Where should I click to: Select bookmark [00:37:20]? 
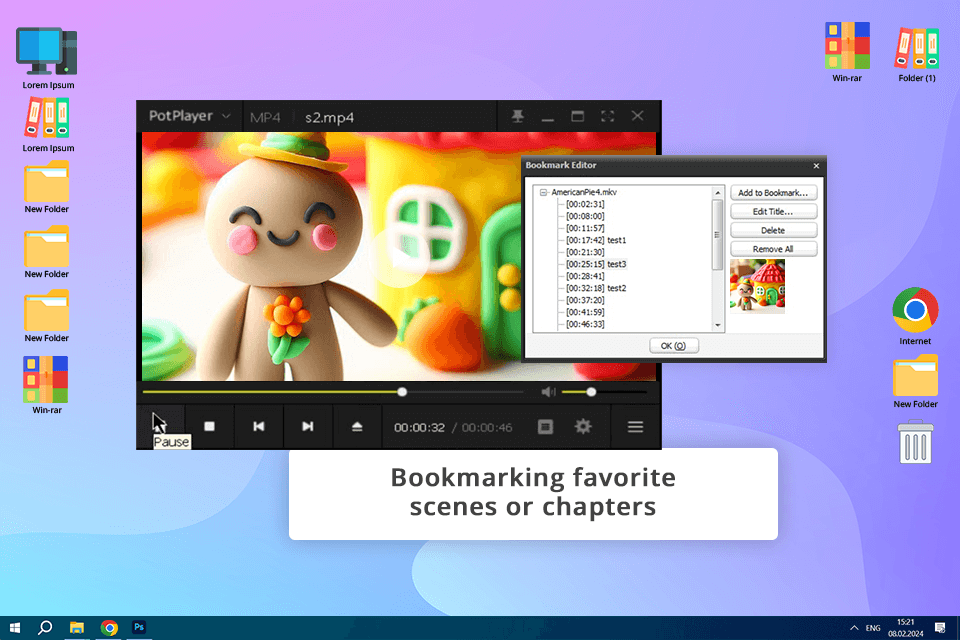(x=585, y=300)
